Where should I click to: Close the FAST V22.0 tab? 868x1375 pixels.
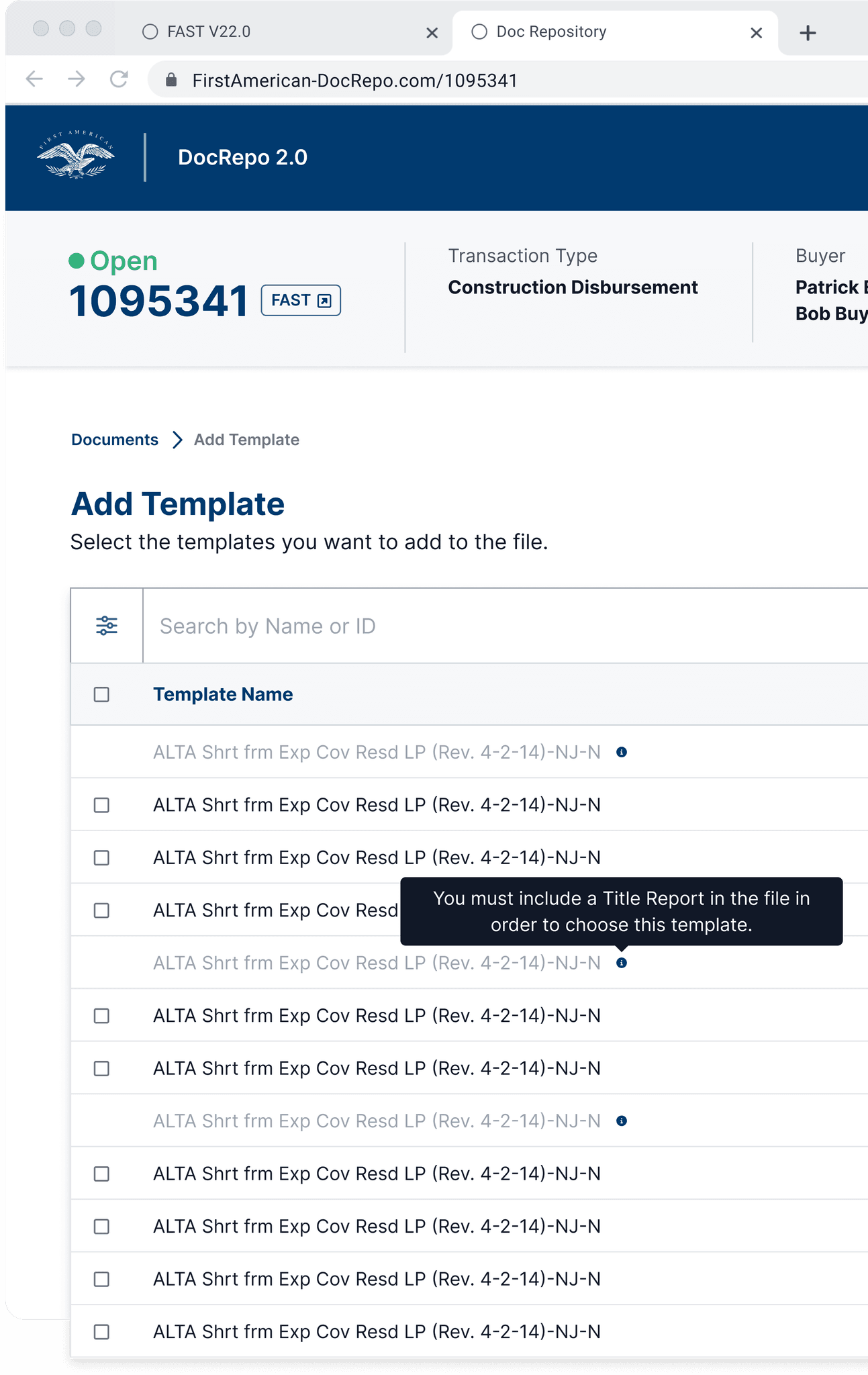point(432,32)
